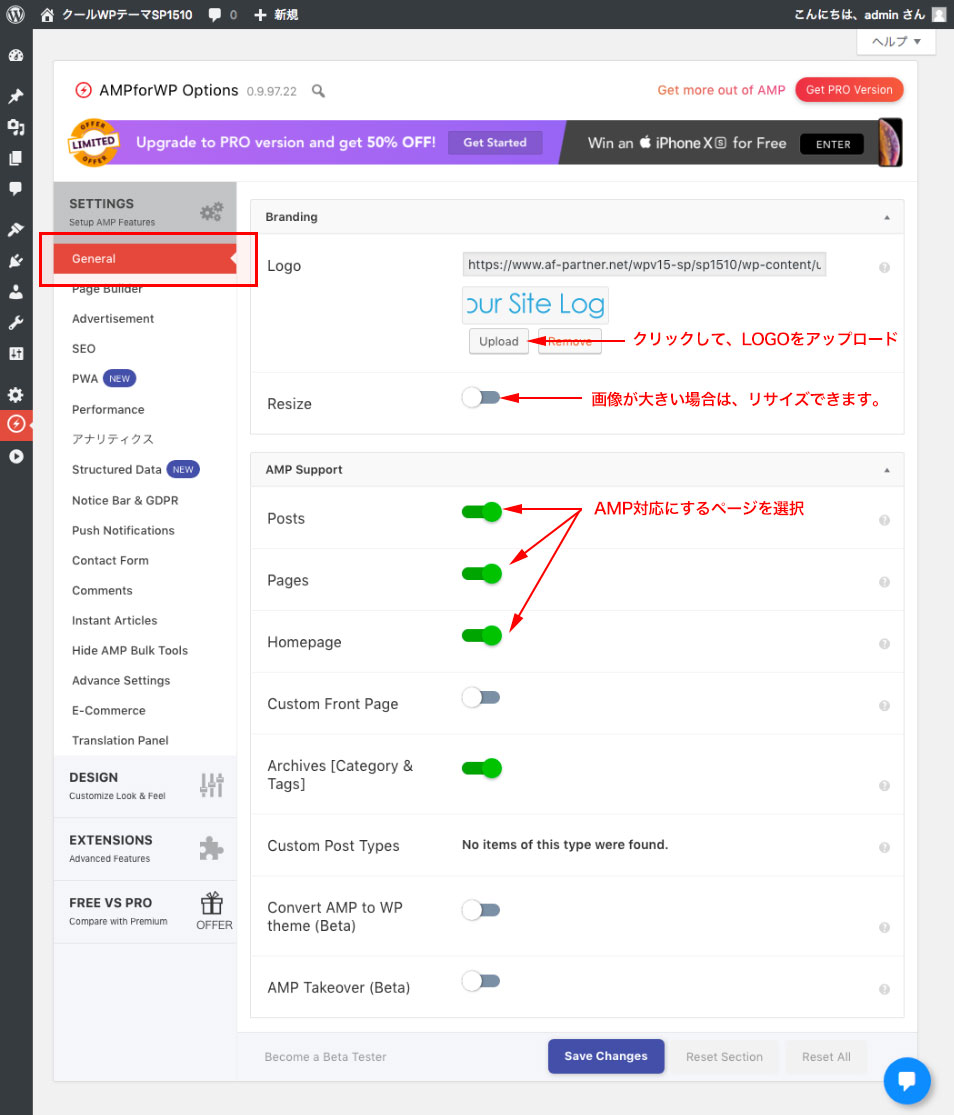Viewport: 954px width, 1115px height.
Task: Open Notice Bar & GDPR tab
Action: click(x=124, y=501)
